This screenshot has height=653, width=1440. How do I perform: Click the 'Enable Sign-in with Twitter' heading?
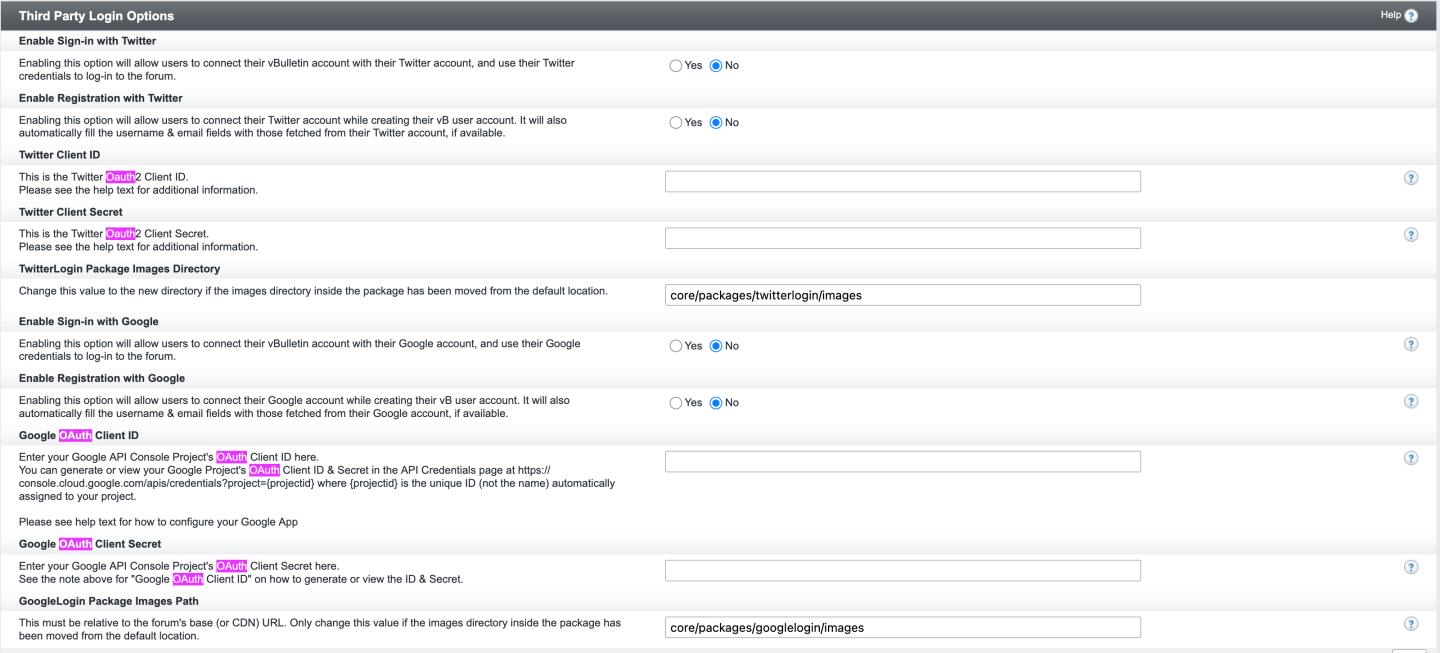(x=87, y=41)
